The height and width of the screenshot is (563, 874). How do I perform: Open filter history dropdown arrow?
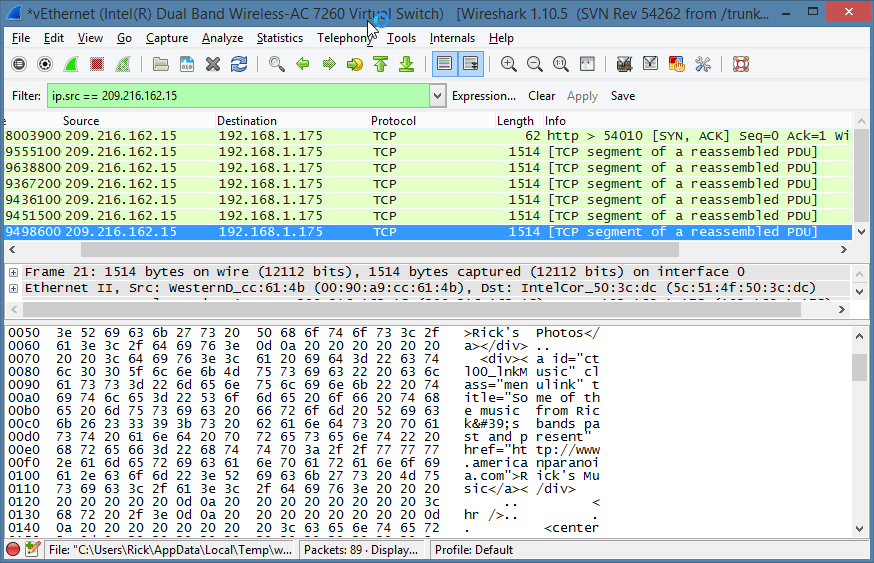(x=438, y=96)
